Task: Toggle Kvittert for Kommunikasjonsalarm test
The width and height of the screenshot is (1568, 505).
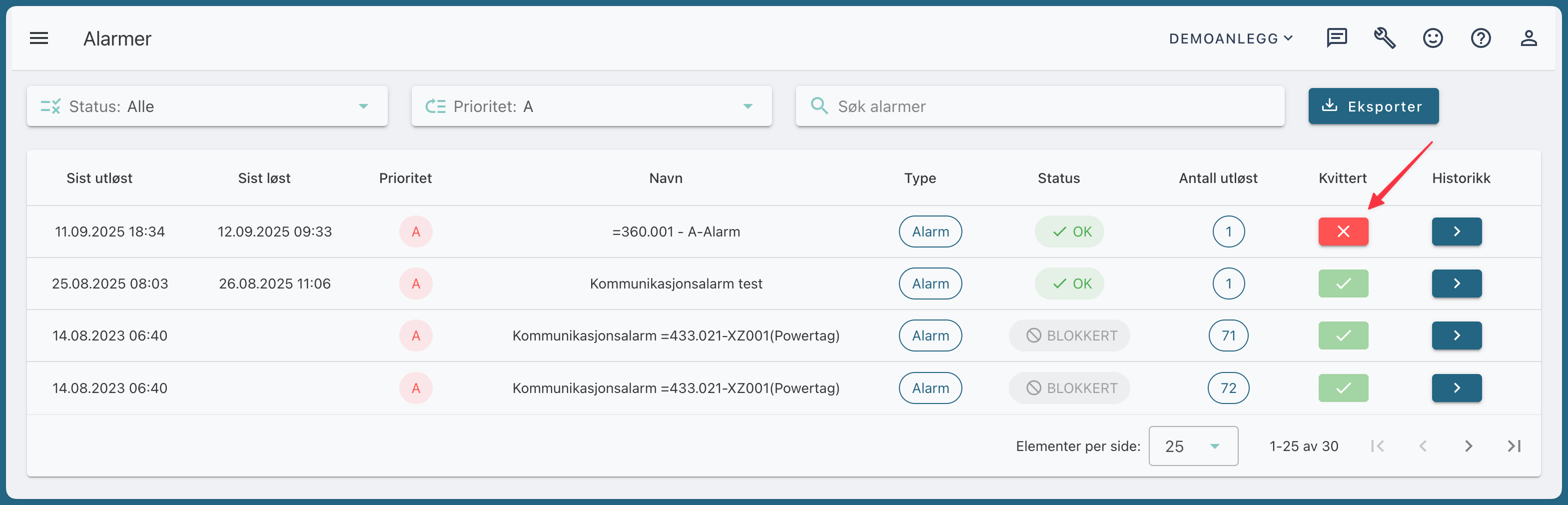Action: point(1343,283)
